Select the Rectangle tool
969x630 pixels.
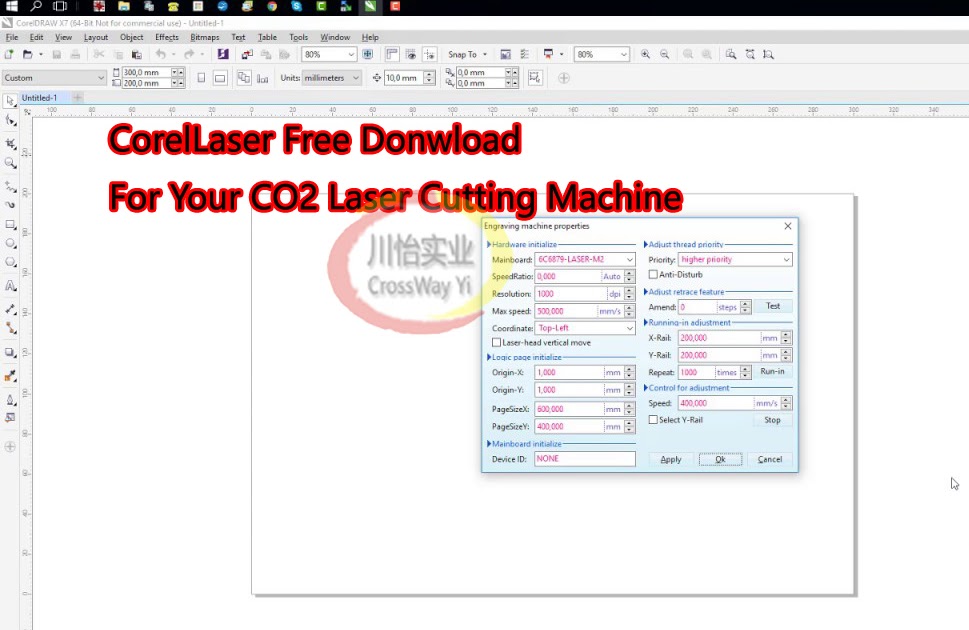(10, 225)
